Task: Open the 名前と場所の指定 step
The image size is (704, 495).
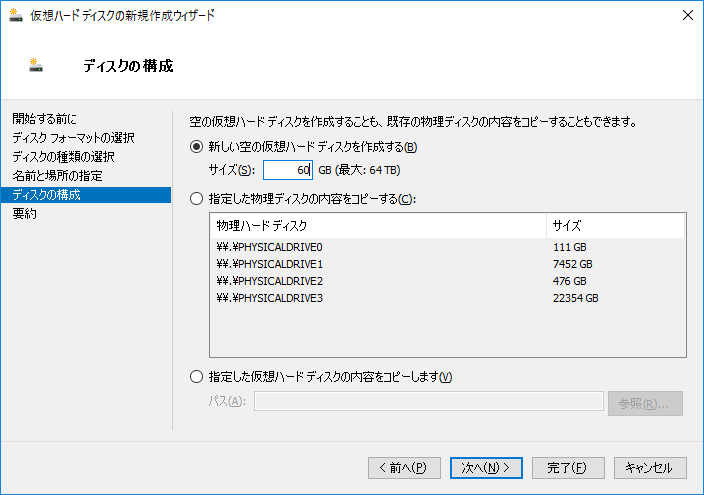Action: pos(57,175)
